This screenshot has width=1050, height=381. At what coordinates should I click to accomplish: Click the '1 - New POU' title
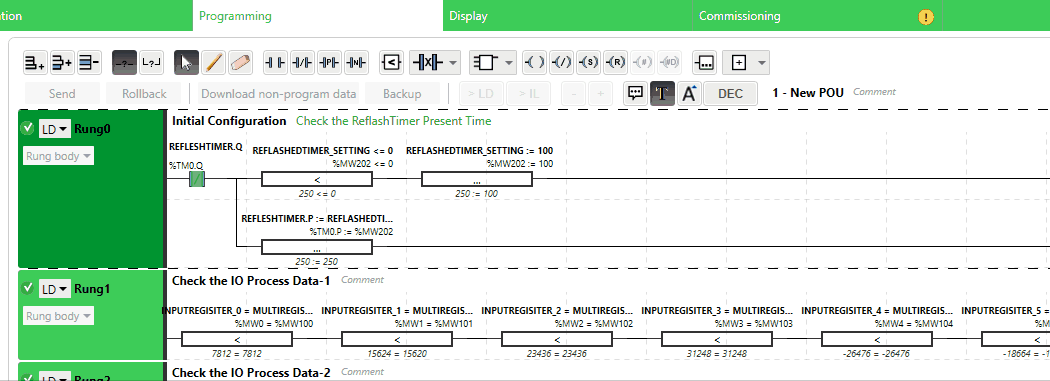(x=808, y=92)
